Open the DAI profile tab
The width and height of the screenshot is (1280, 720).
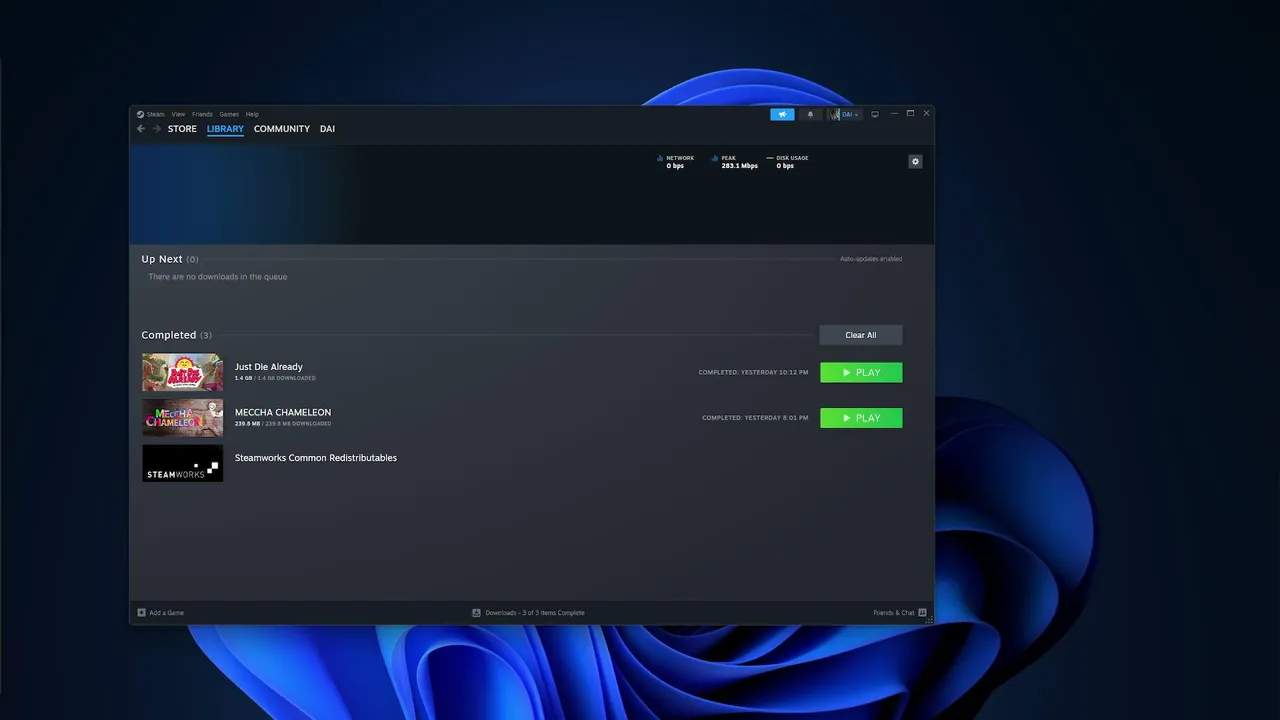point(327,129)
